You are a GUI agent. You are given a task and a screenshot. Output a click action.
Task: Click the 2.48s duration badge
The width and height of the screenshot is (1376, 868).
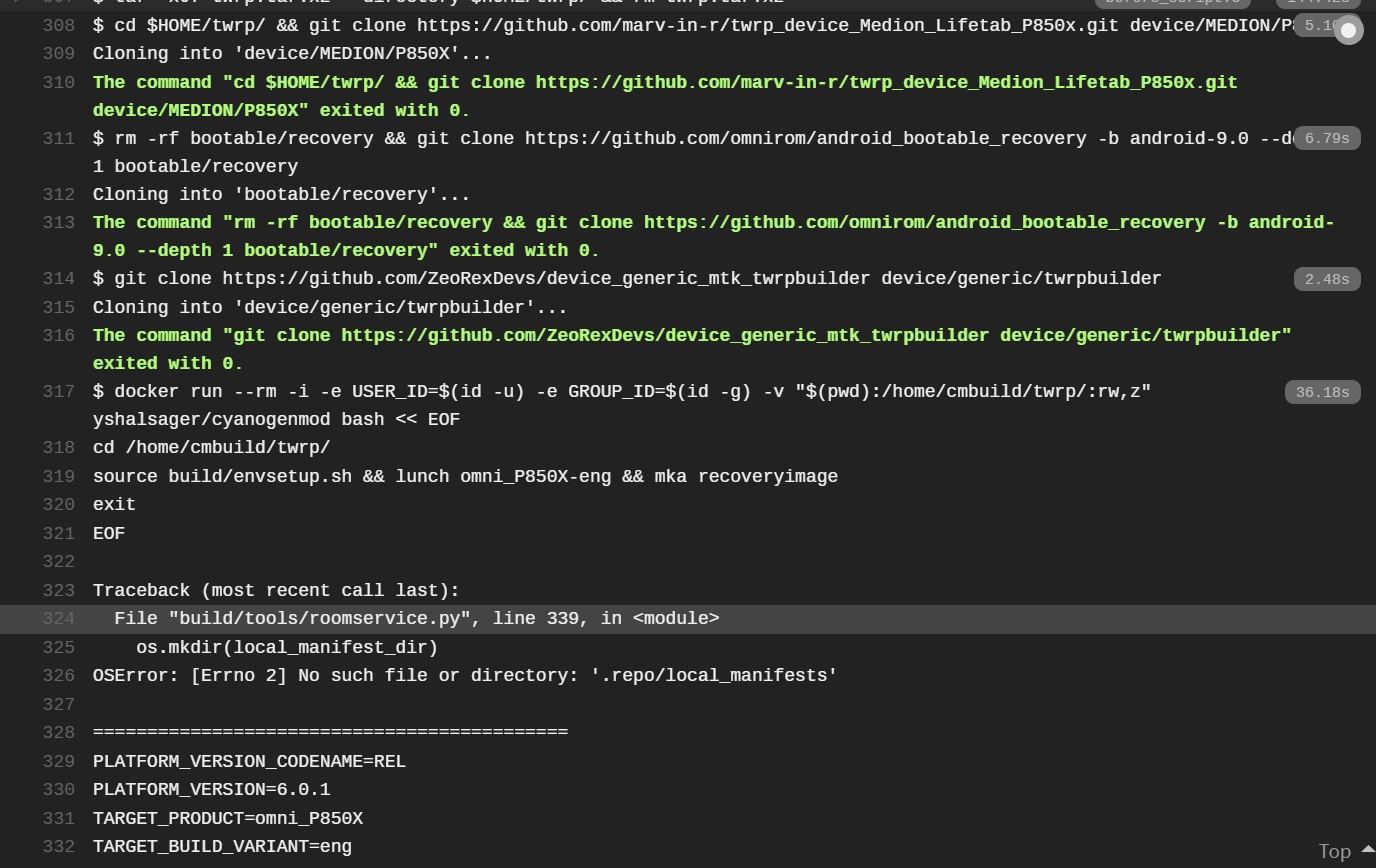click(x=1327, y=279)
